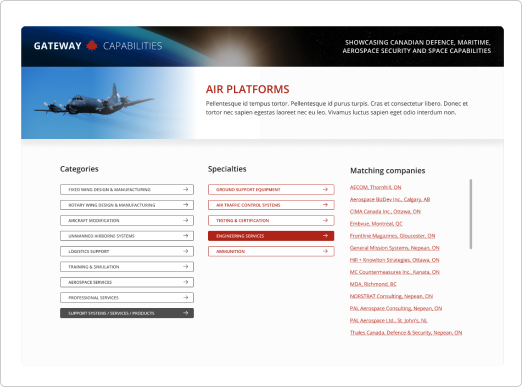Click the arrow icon on Testing & Certification

(x=325, y=220)
